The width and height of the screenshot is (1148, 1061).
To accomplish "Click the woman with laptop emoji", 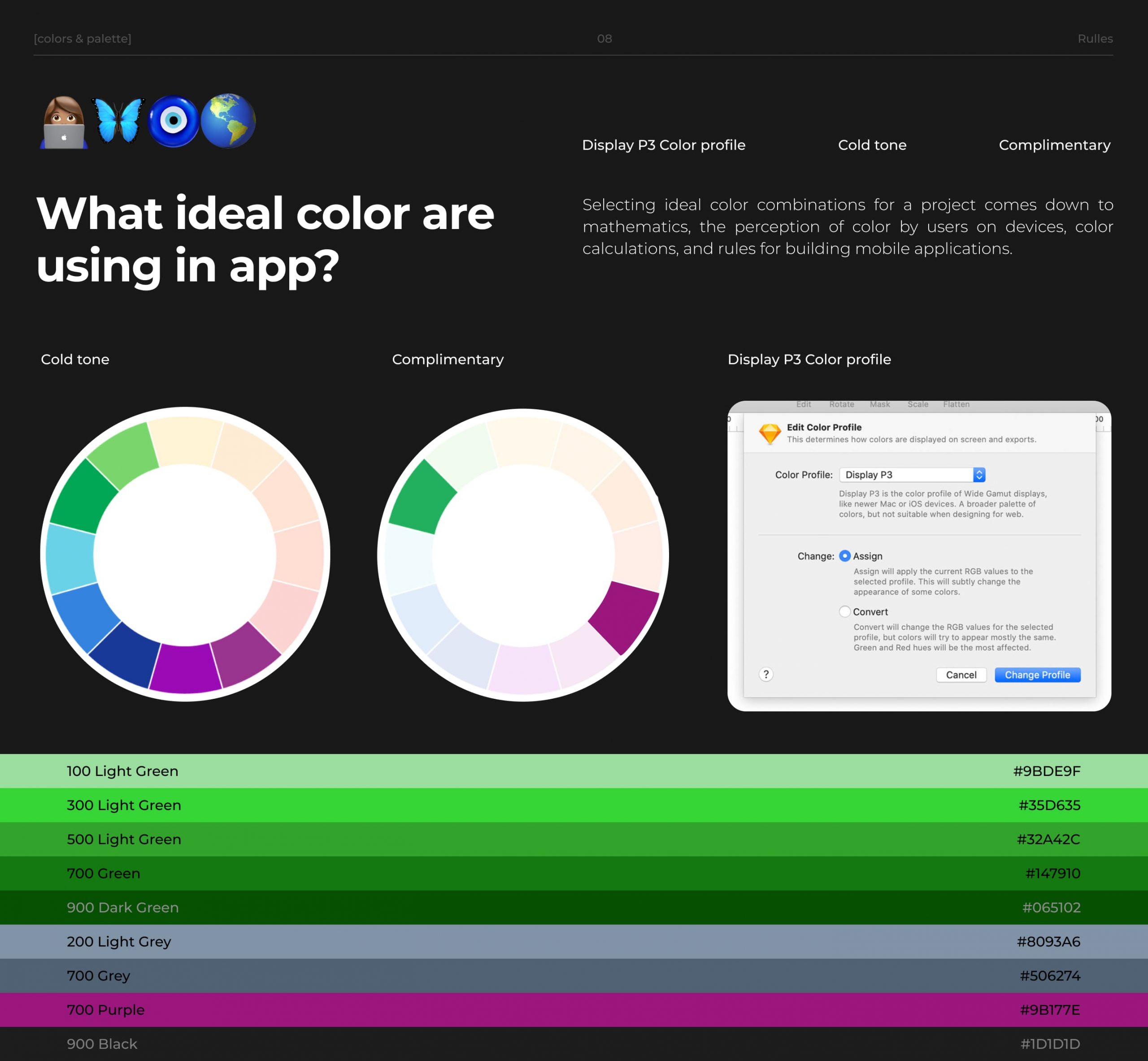I will tap(64, 122).
